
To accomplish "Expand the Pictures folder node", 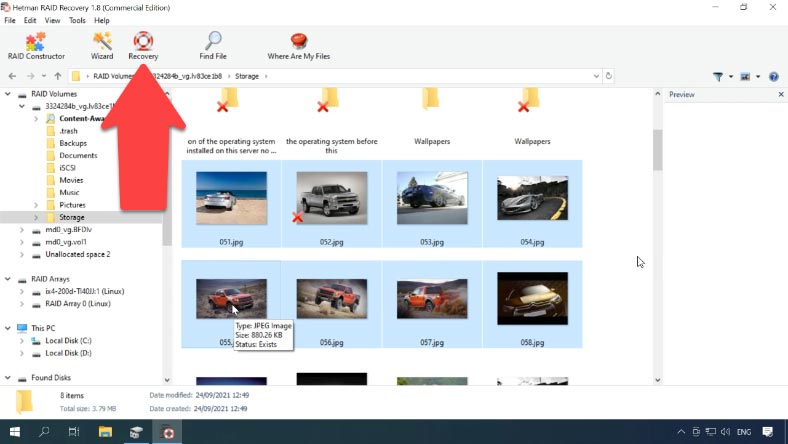I will pyautogui.click(x=36, y=205).
